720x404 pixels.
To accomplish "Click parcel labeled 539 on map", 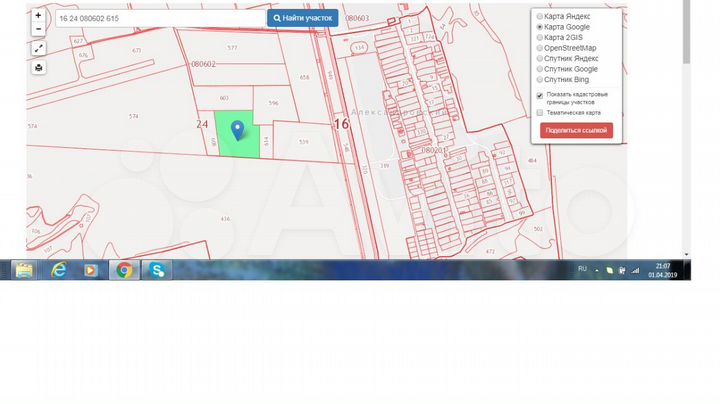I will tap(304, 142).
